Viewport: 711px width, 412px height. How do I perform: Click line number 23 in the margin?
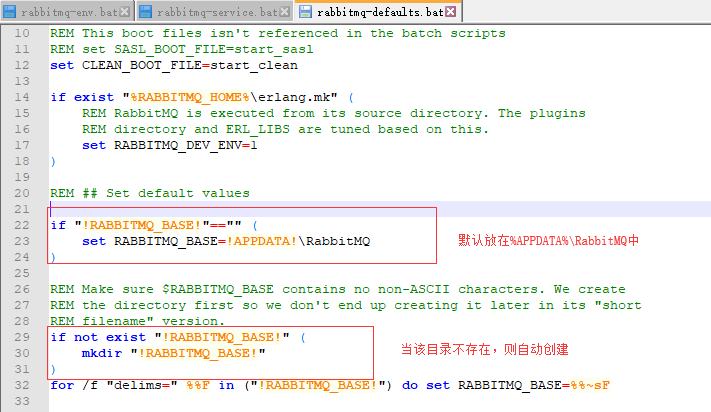point(22,242)
